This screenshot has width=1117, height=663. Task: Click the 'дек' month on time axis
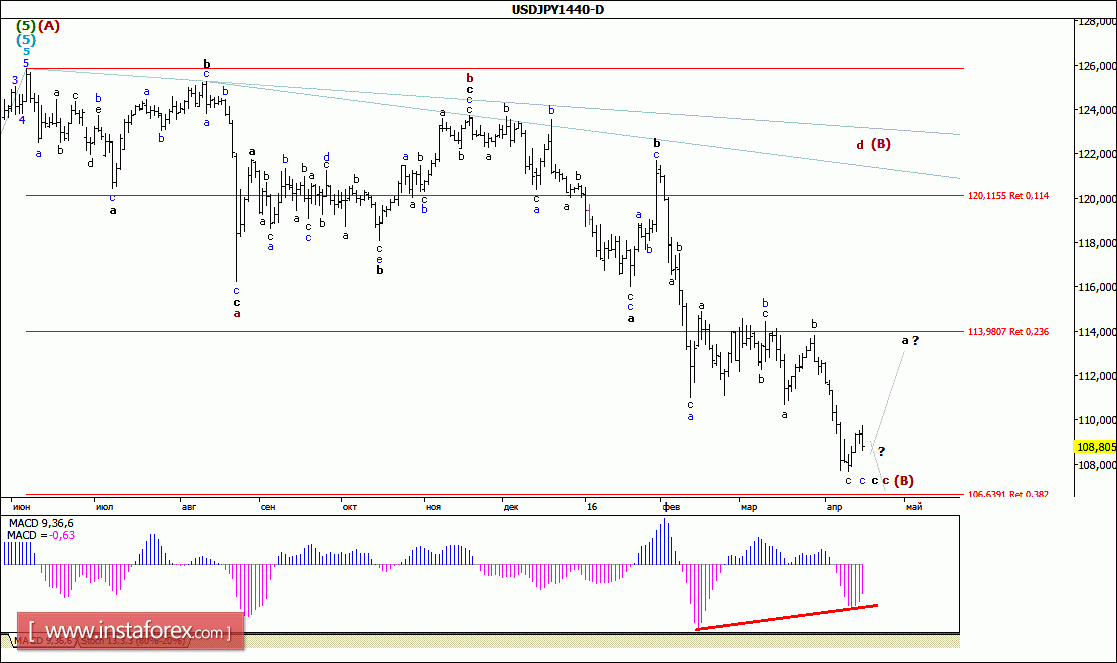(x=511, y=507)
